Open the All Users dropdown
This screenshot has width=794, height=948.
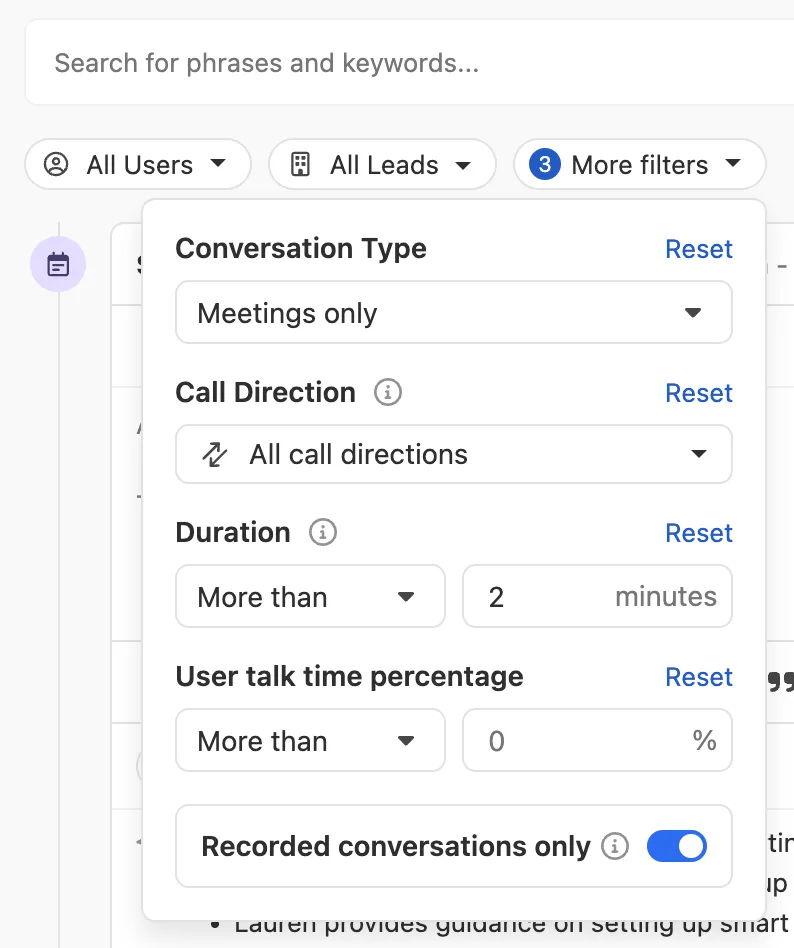pos(138,164)
